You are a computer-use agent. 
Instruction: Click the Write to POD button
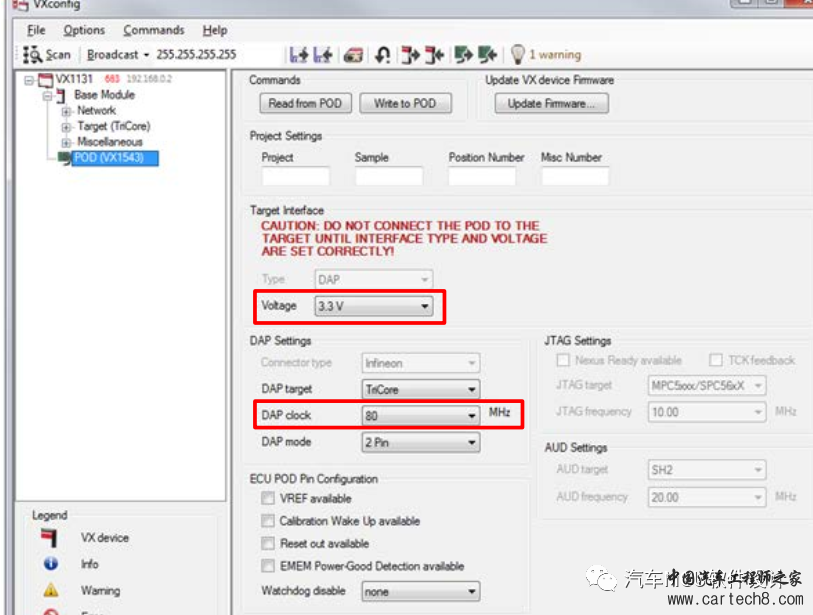coord(405,103)
